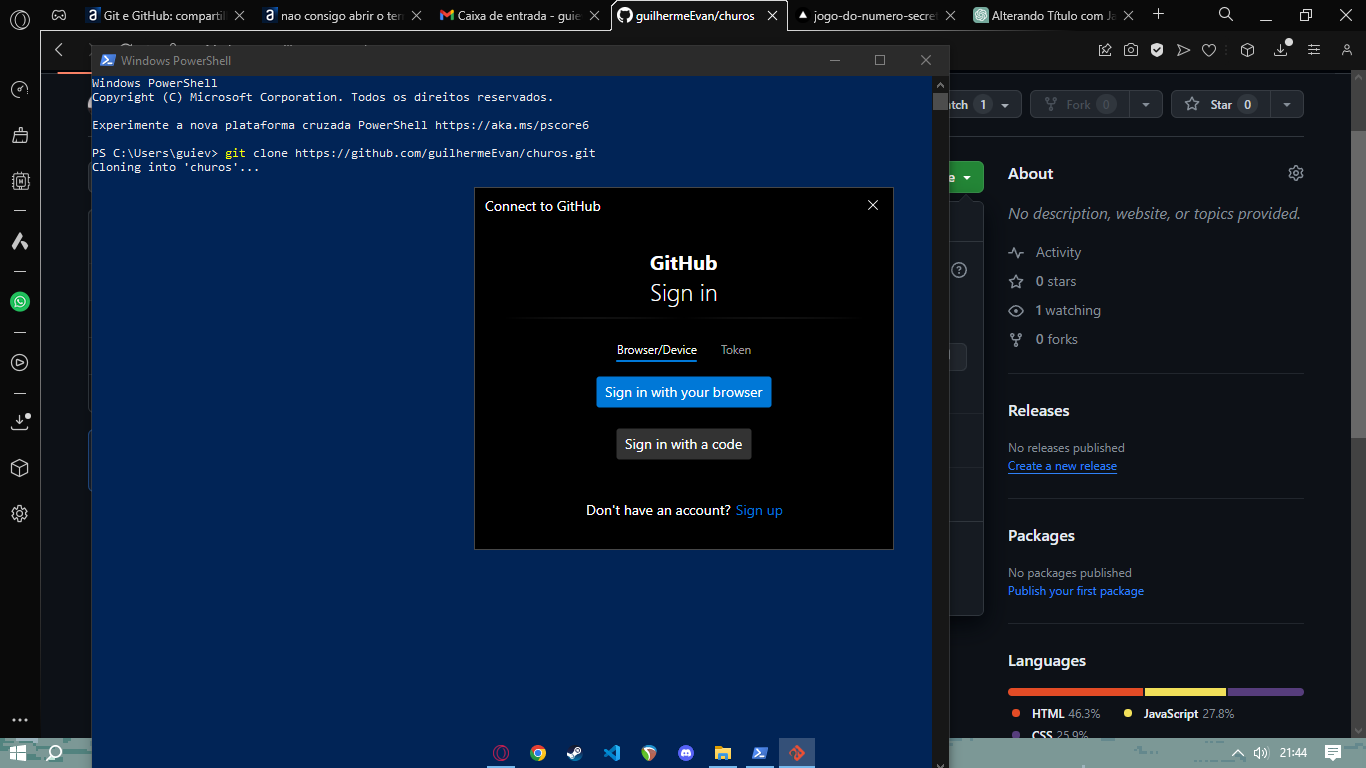This screenshot has width=1366, height=768.
Task: Open the 0 forks link
Action: (1056, 339)
